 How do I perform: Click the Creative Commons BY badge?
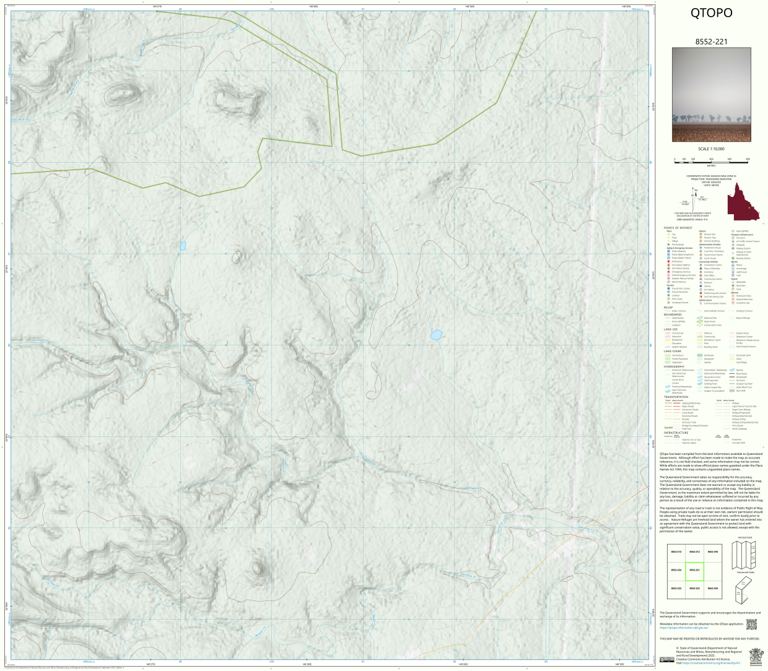click(667, 660)
